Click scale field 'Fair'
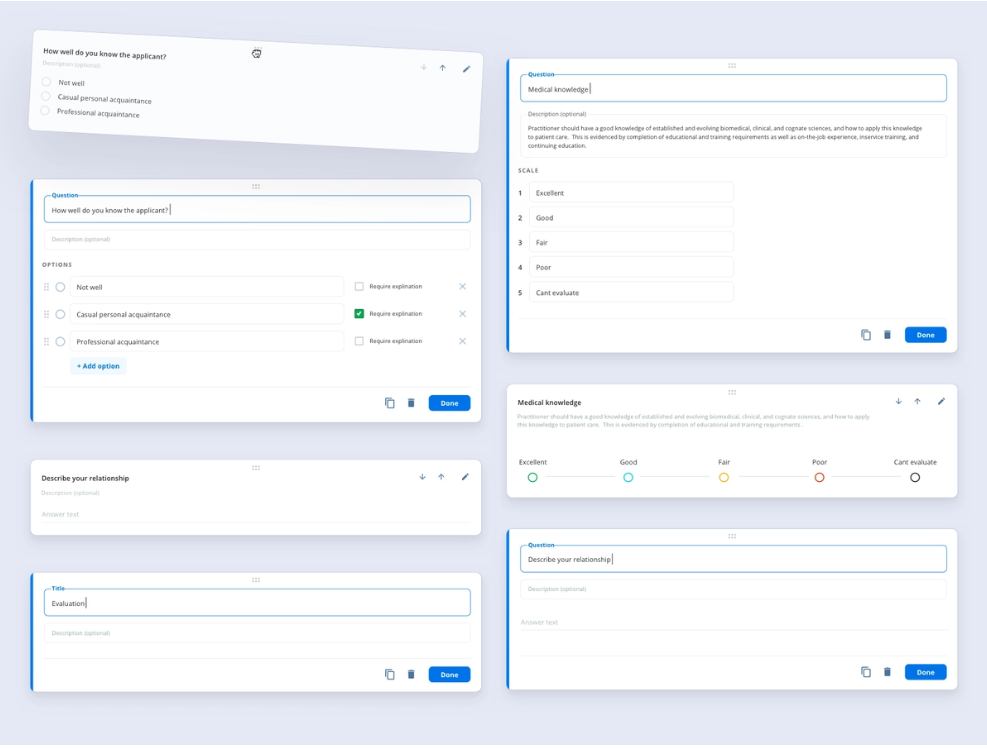The width and height of the screenshot is (987, 749). click(631, 242)
